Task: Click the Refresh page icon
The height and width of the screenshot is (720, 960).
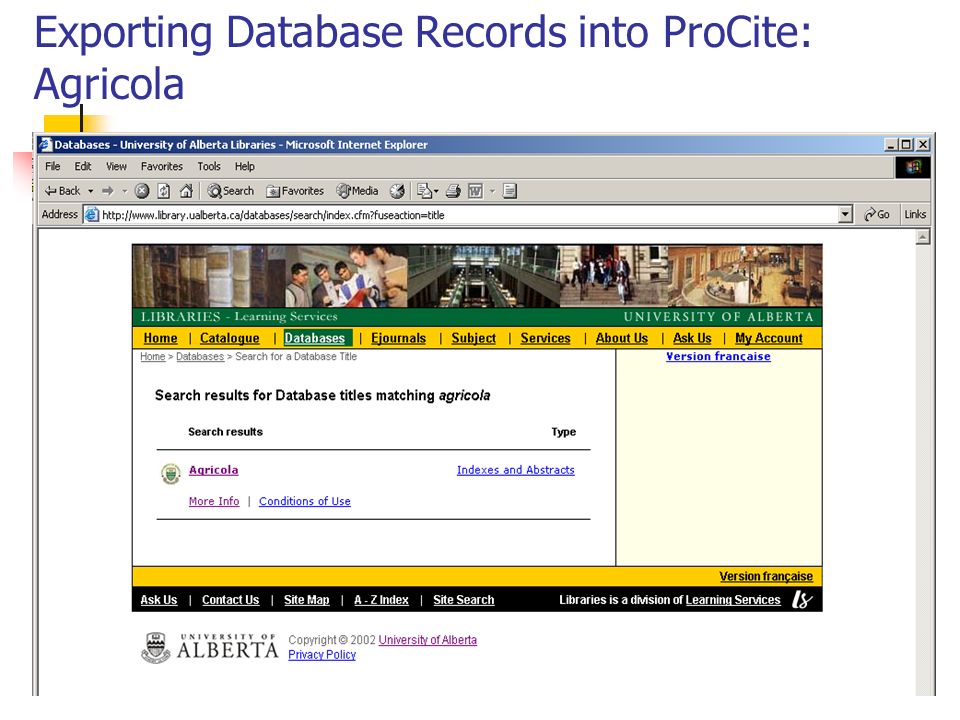Action: pyautogui.click(x=163, y=191)
